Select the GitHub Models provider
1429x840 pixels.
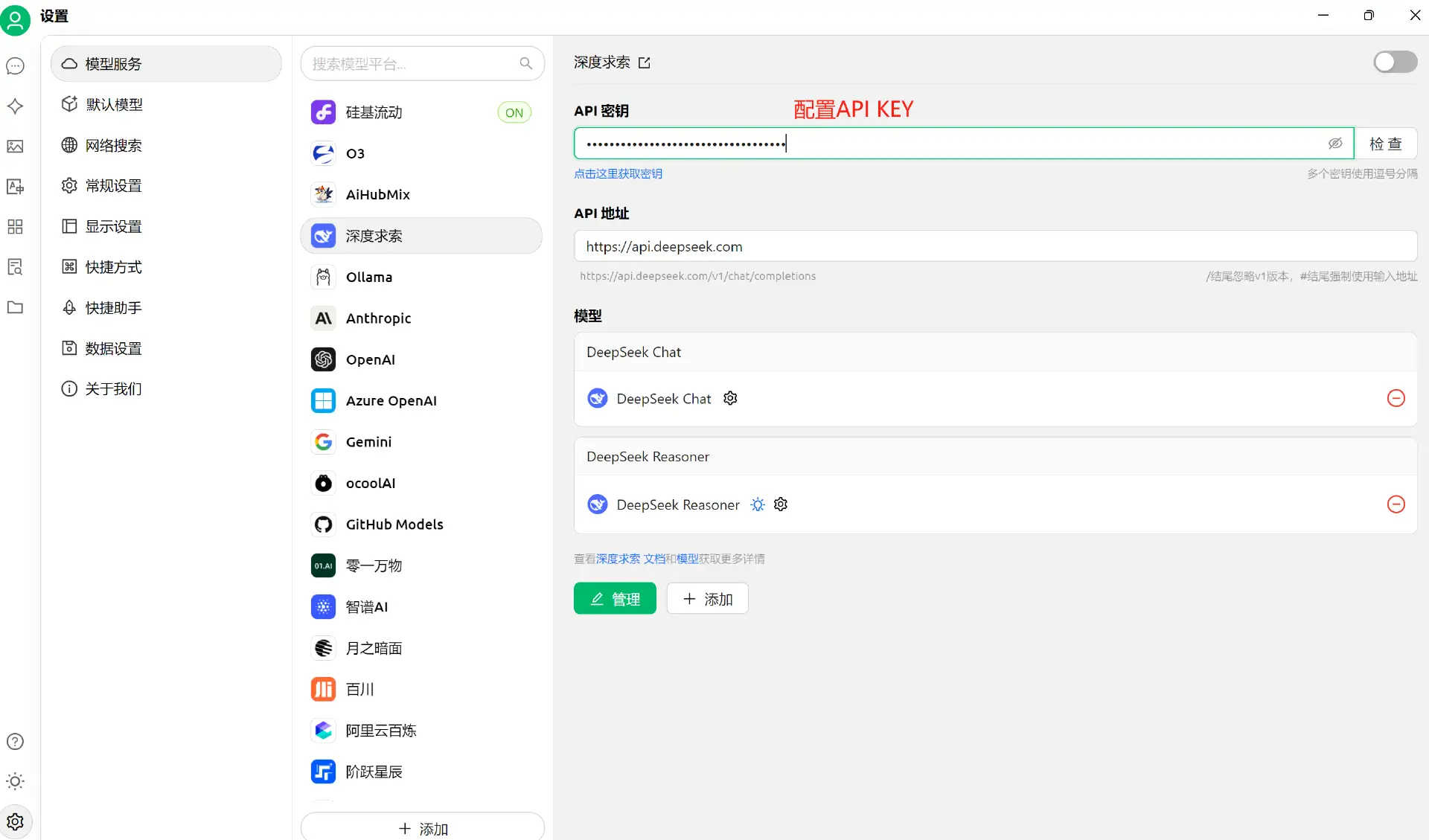click(421, 525)
